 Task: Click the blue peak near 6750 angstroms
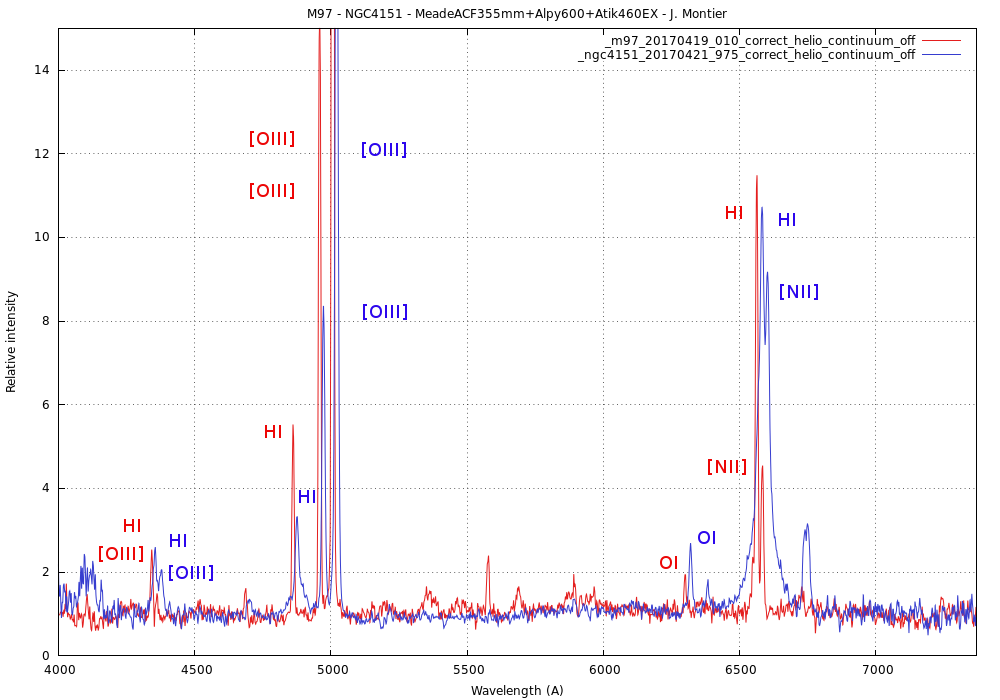[x=806, y=527]
